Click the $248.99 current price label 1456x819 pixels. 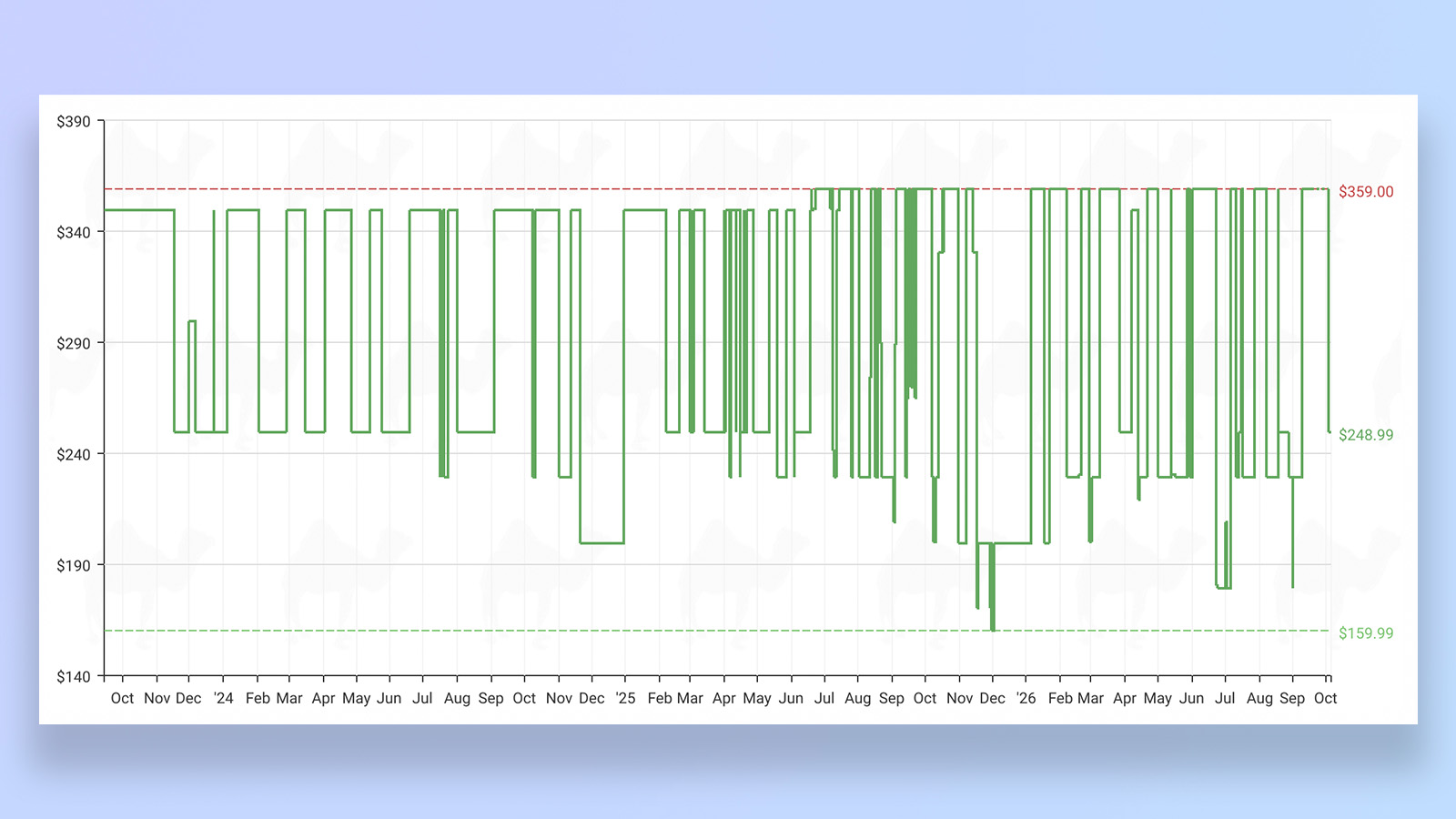[x=1366, y=434]
